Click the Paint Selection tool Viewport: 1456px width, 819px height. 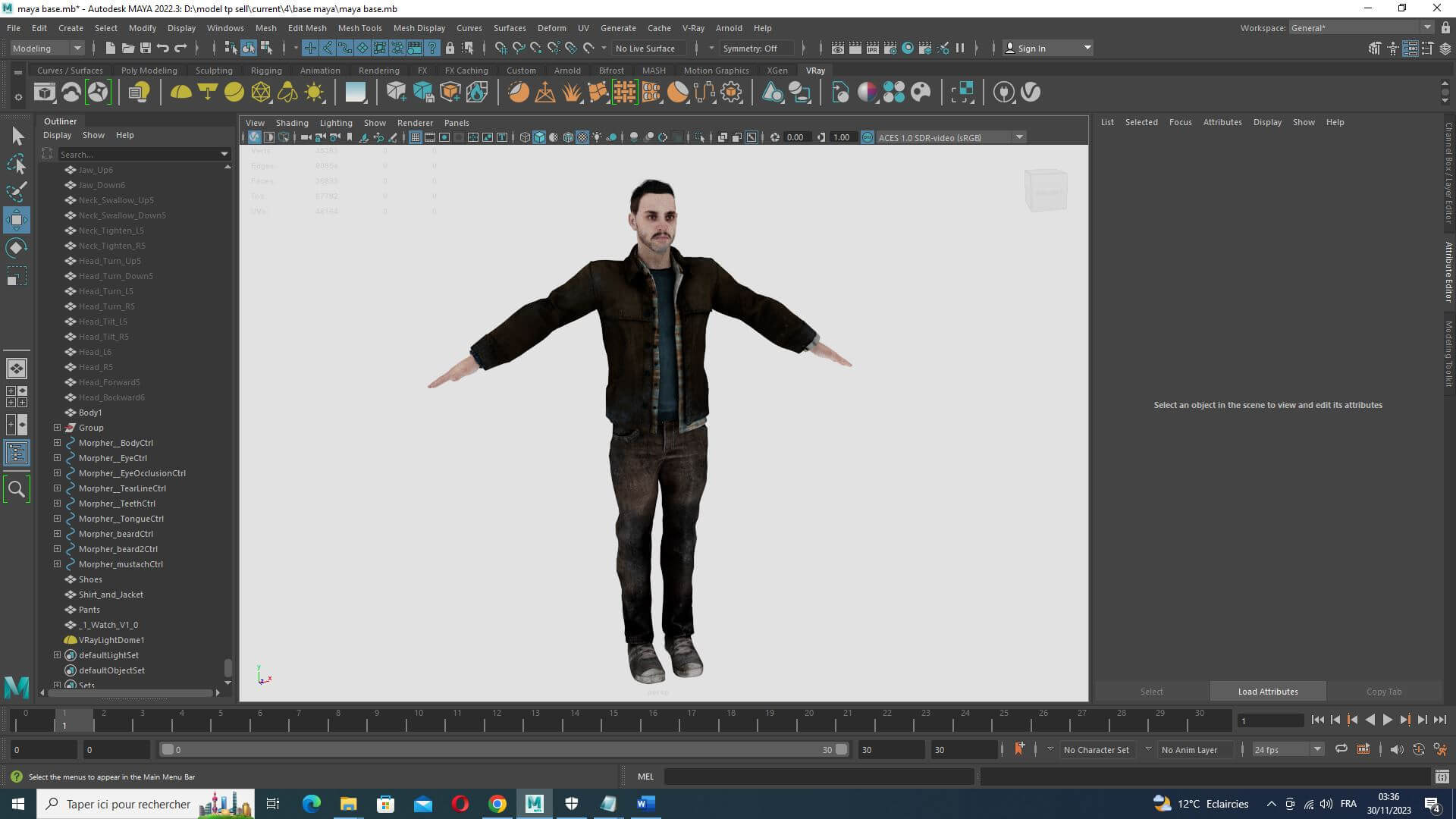17,192
